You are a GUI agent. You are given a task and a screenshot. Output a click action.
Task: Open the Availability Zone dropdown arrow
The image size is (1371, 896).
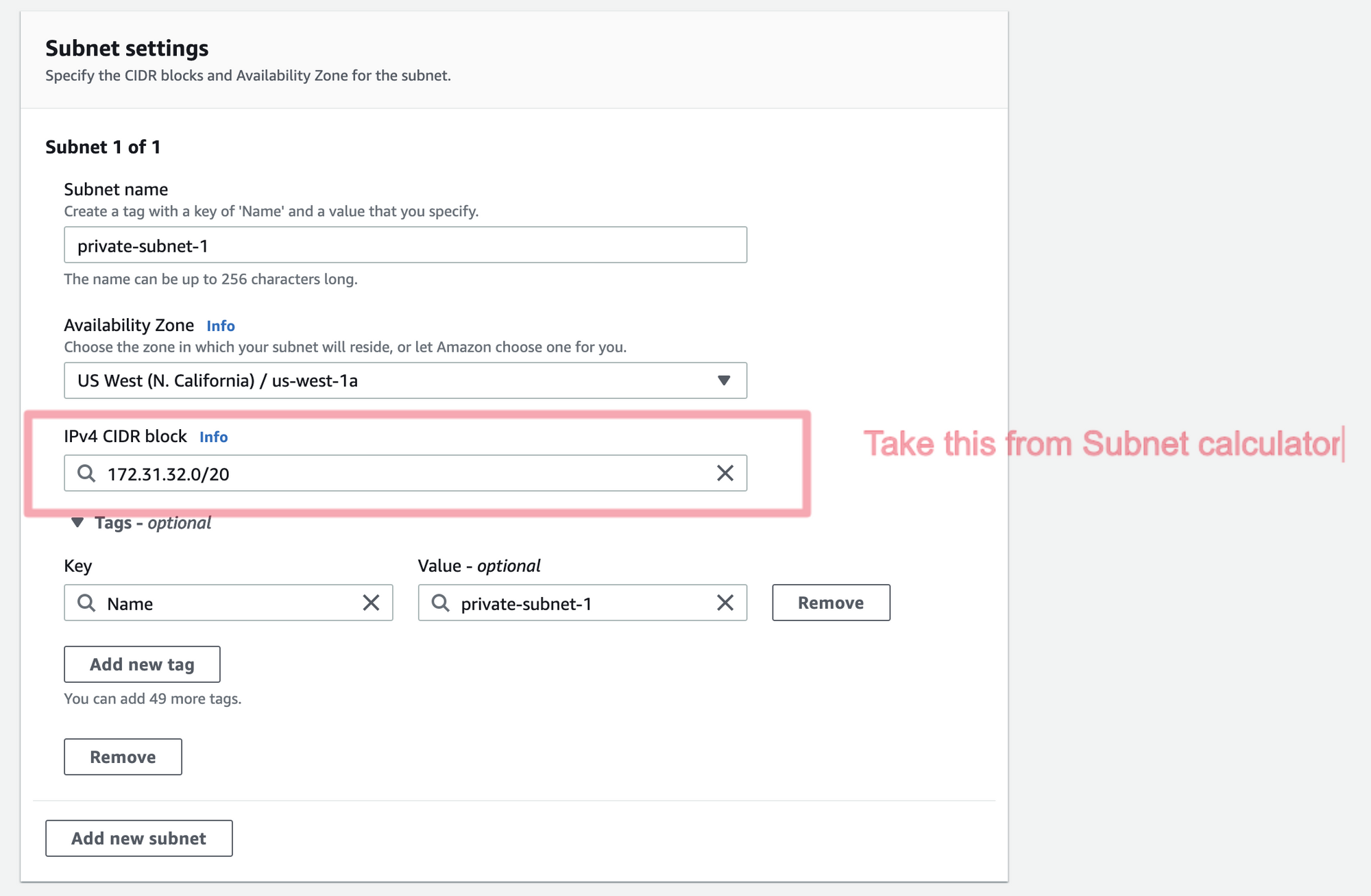(x=723, y=380)
